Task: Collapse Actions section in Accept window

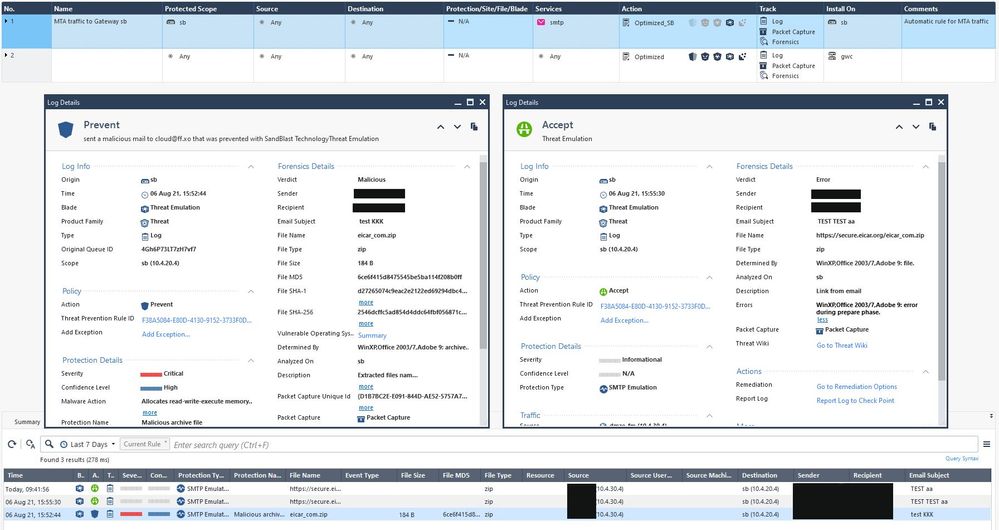Action: (925, 371)
